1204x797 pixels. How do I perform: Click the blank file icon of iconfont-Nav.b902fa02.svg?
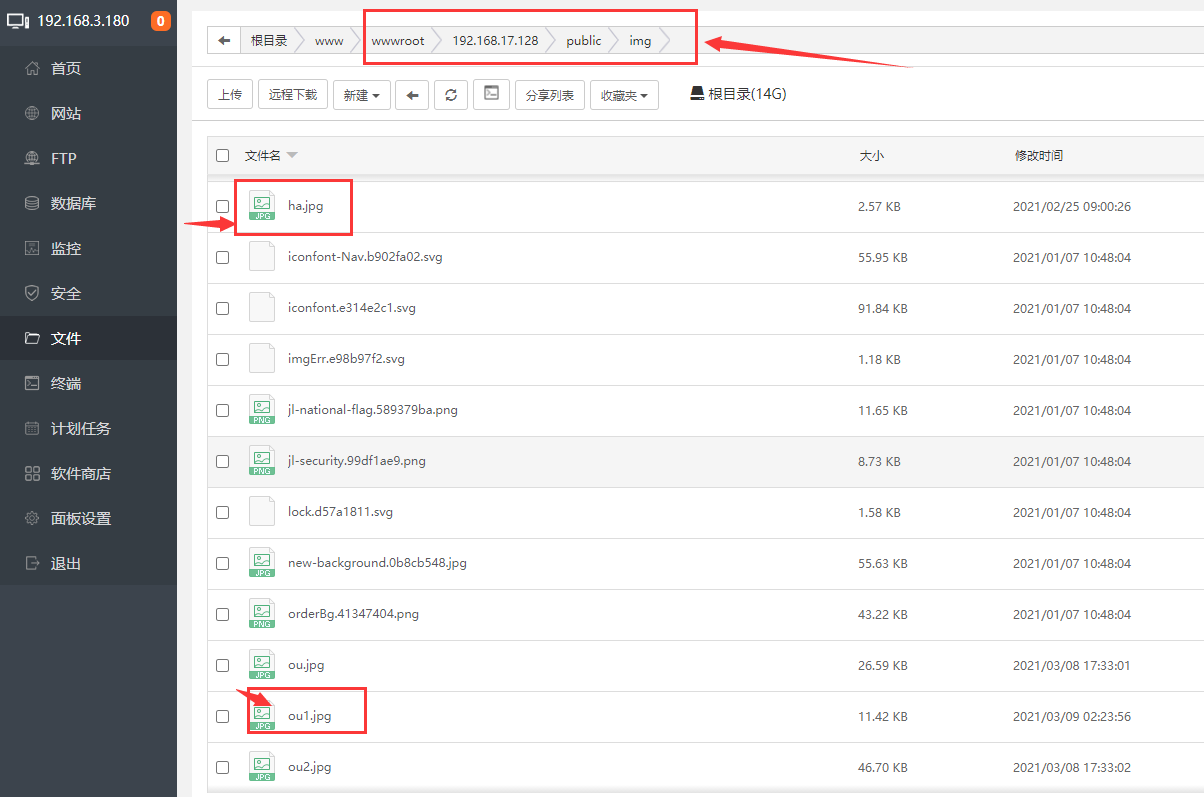tap(262, 257)
